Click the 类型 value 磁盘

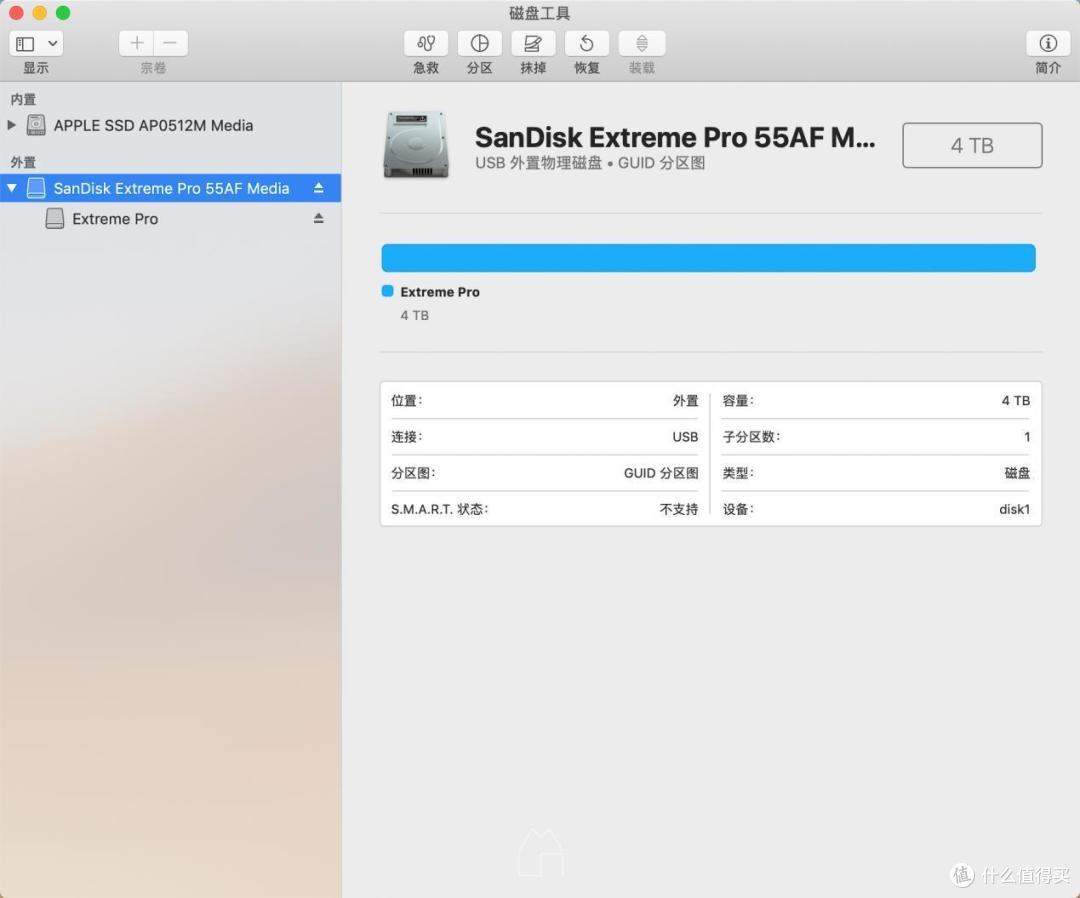[1017, 473]
